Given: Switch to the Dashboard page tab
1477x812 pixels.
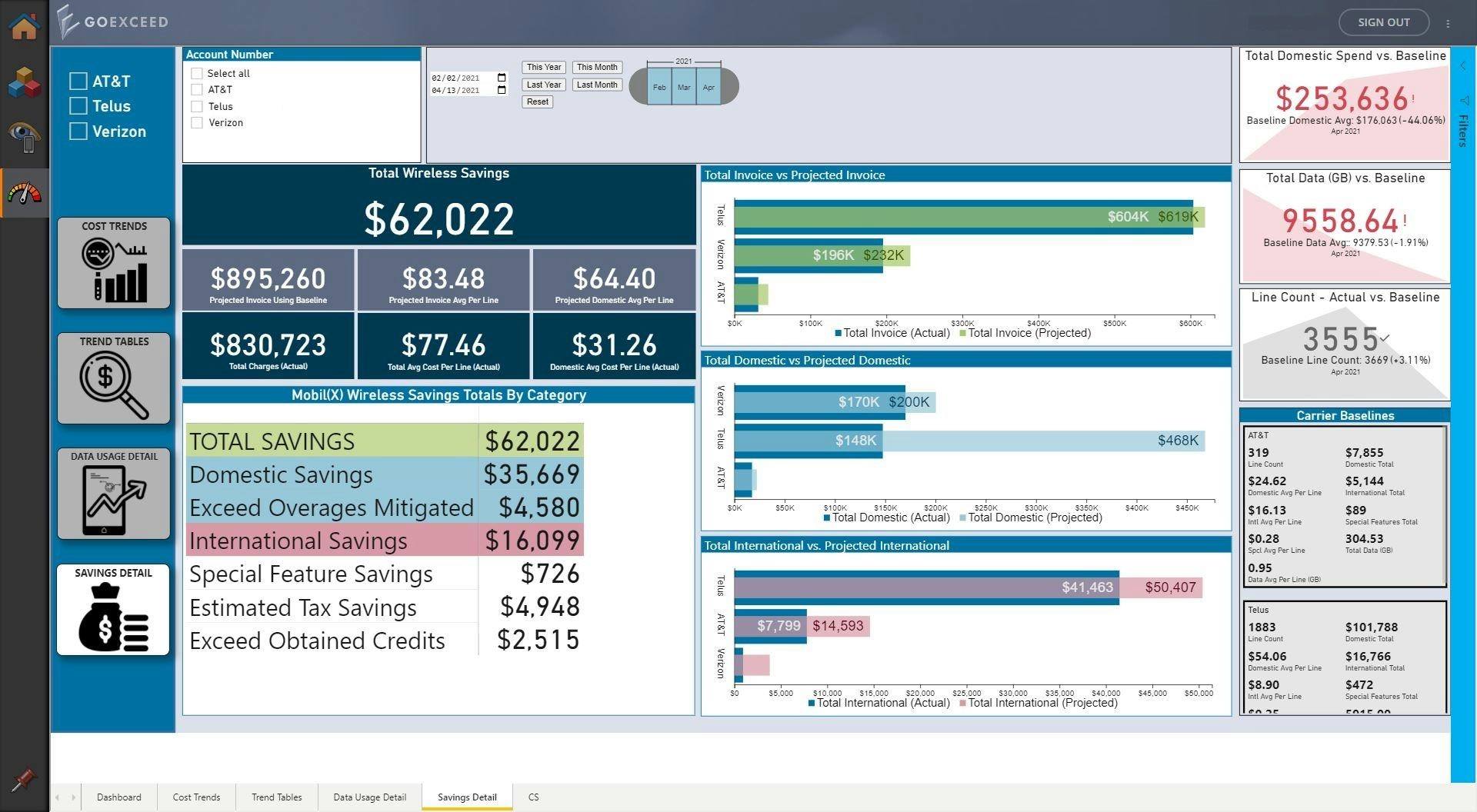Looking at the screenshot, I should coord(119,797).
